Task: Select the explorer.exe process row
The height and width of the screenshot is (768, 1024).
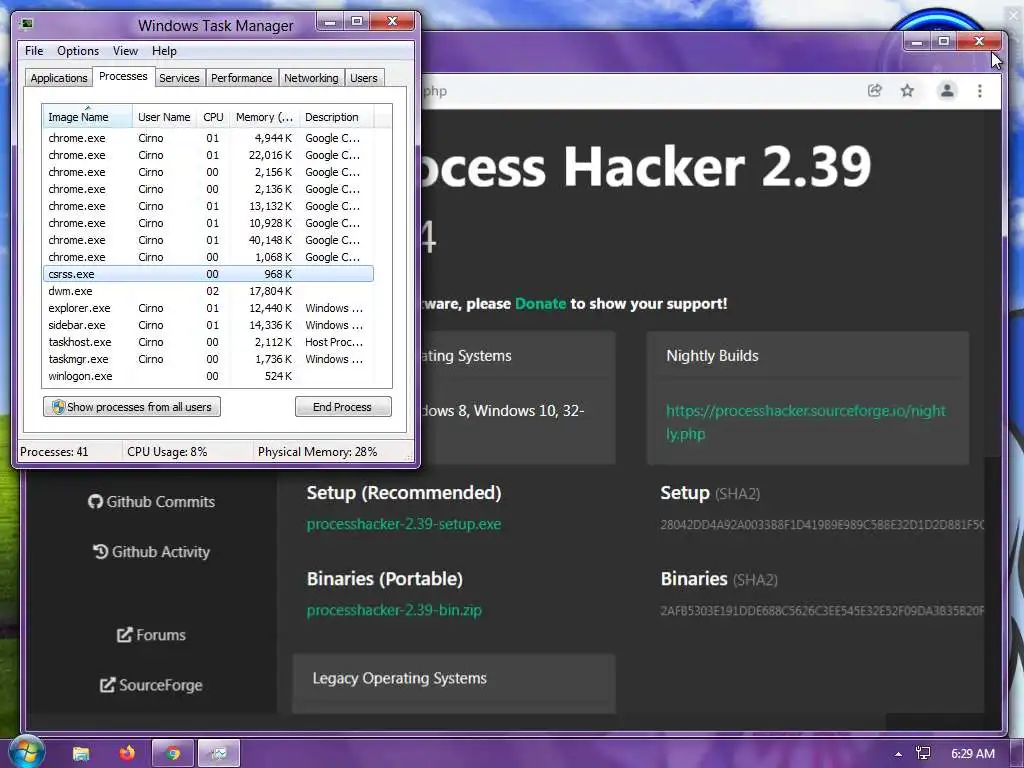Action: pos(208,308)
